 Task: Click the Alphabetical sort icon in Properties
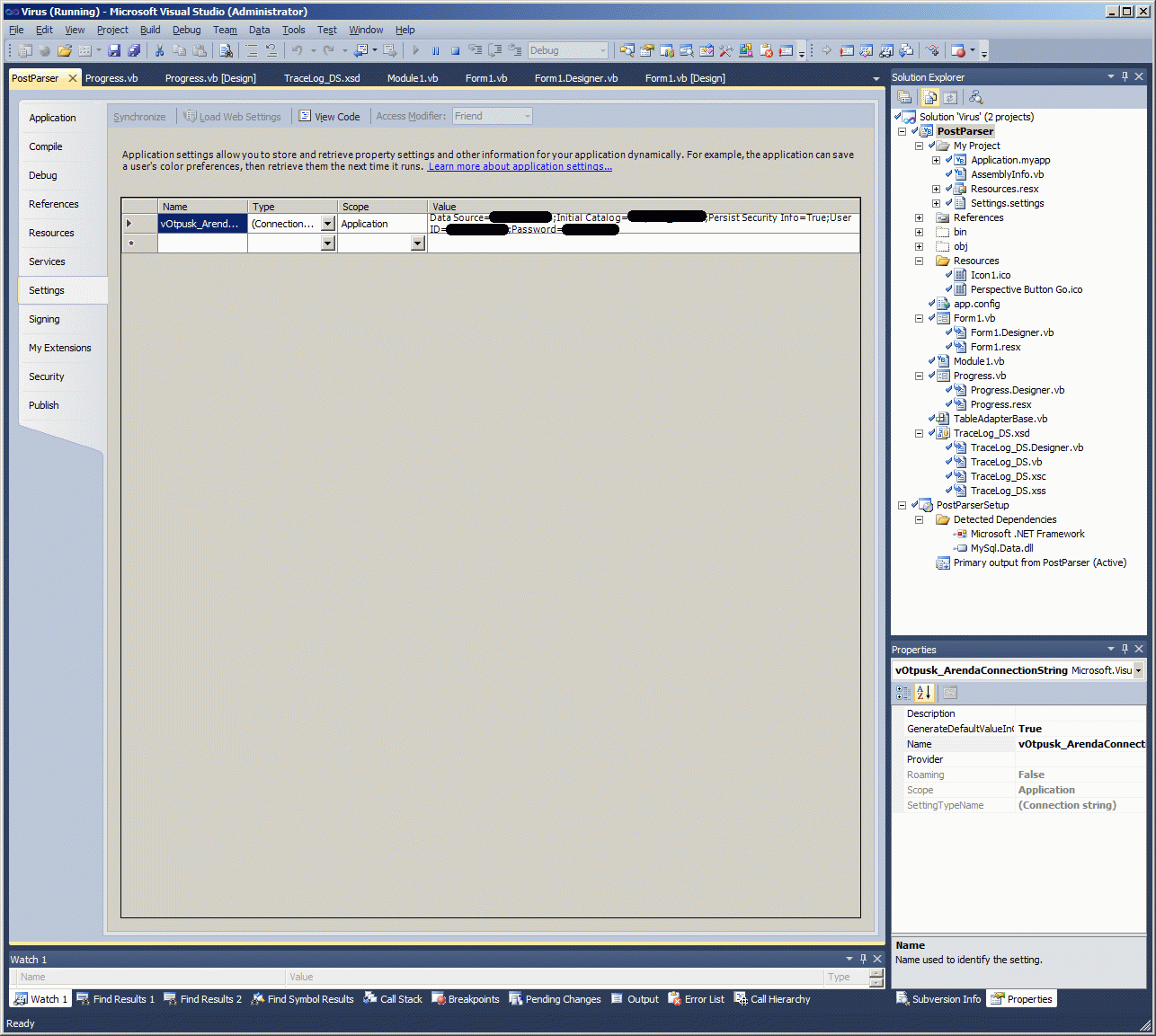tap(924, 692)
